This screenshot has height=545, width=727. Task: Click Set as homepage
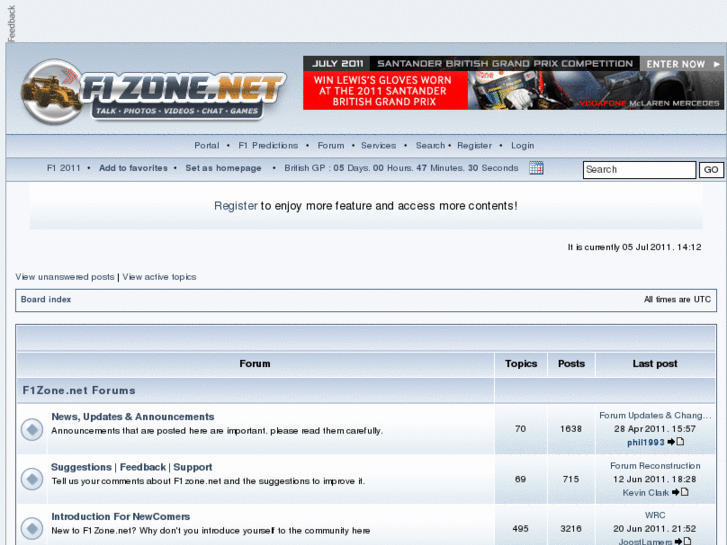[x=223, y=168]
